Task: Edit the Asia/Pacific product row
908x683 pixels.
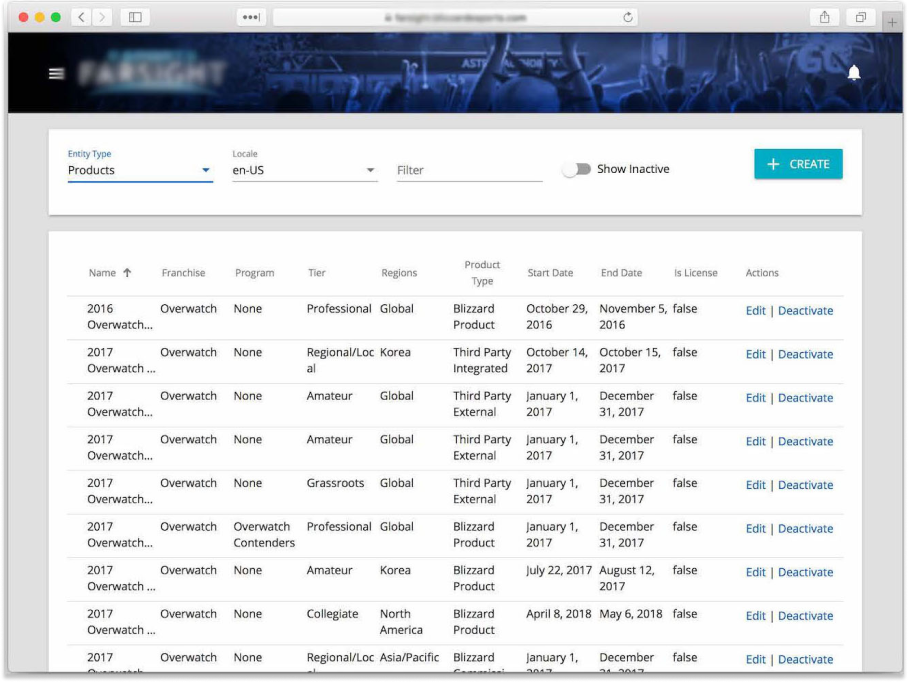Action: [756, 659]
